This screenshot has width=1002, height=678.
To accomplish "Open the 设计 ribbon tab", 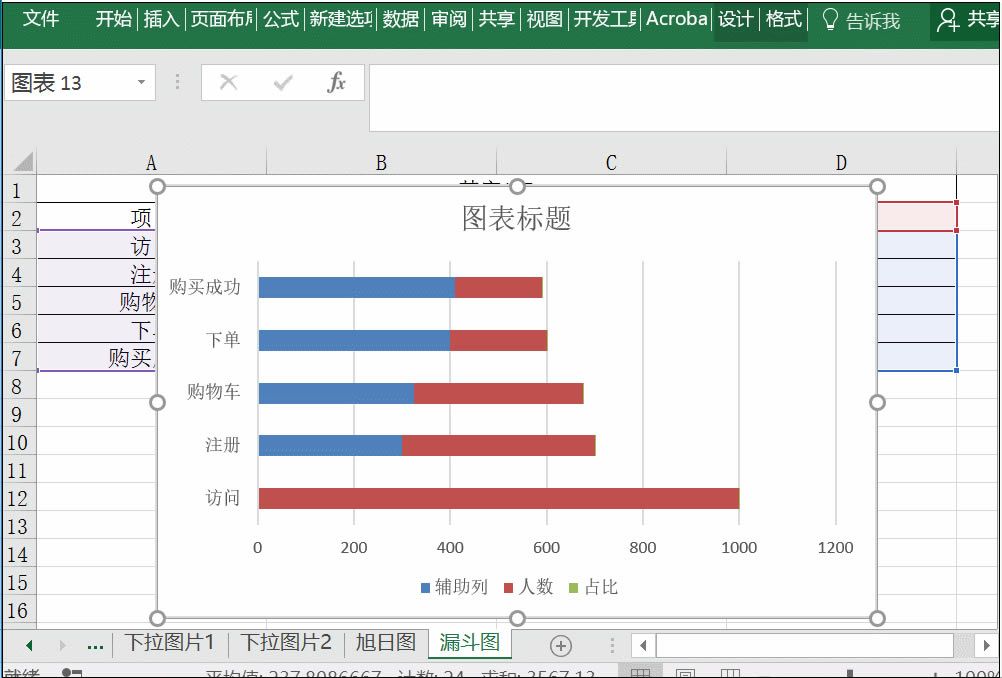I will point(735,18).
